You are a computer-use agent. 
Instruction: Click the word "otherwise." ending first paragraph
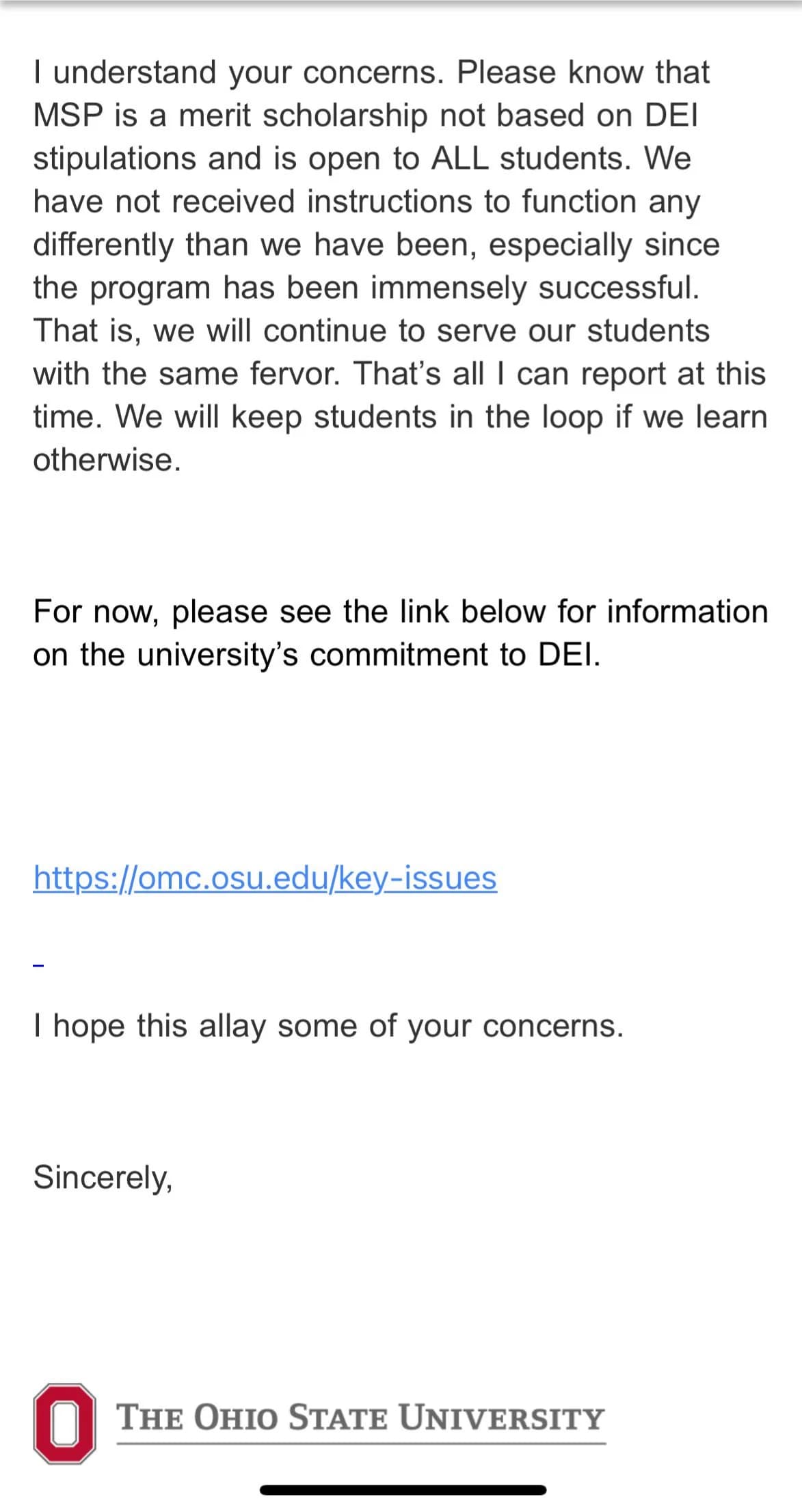[x=107, y=460]
